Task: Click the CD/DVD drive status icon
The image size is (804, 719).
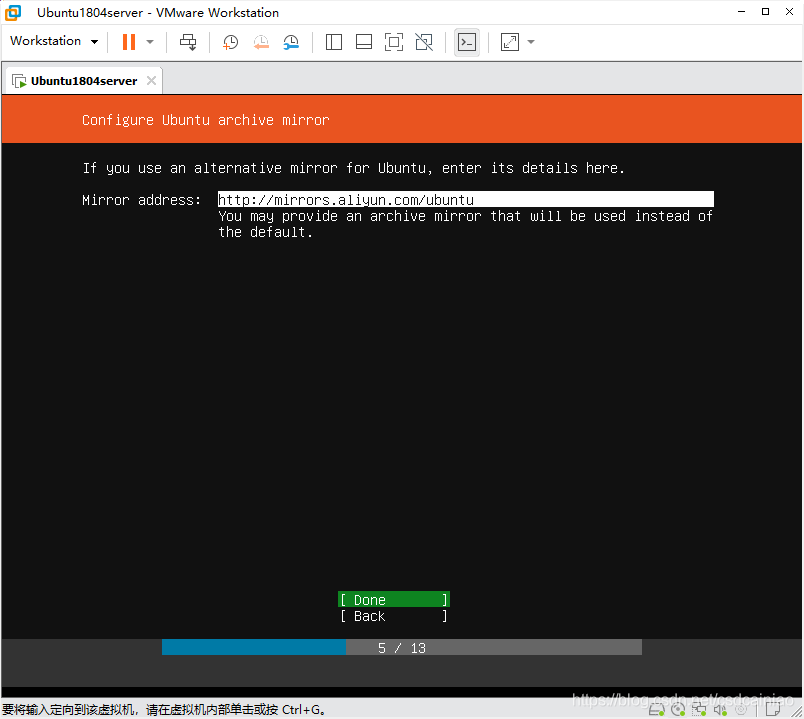Action: [x=678, y=710]
